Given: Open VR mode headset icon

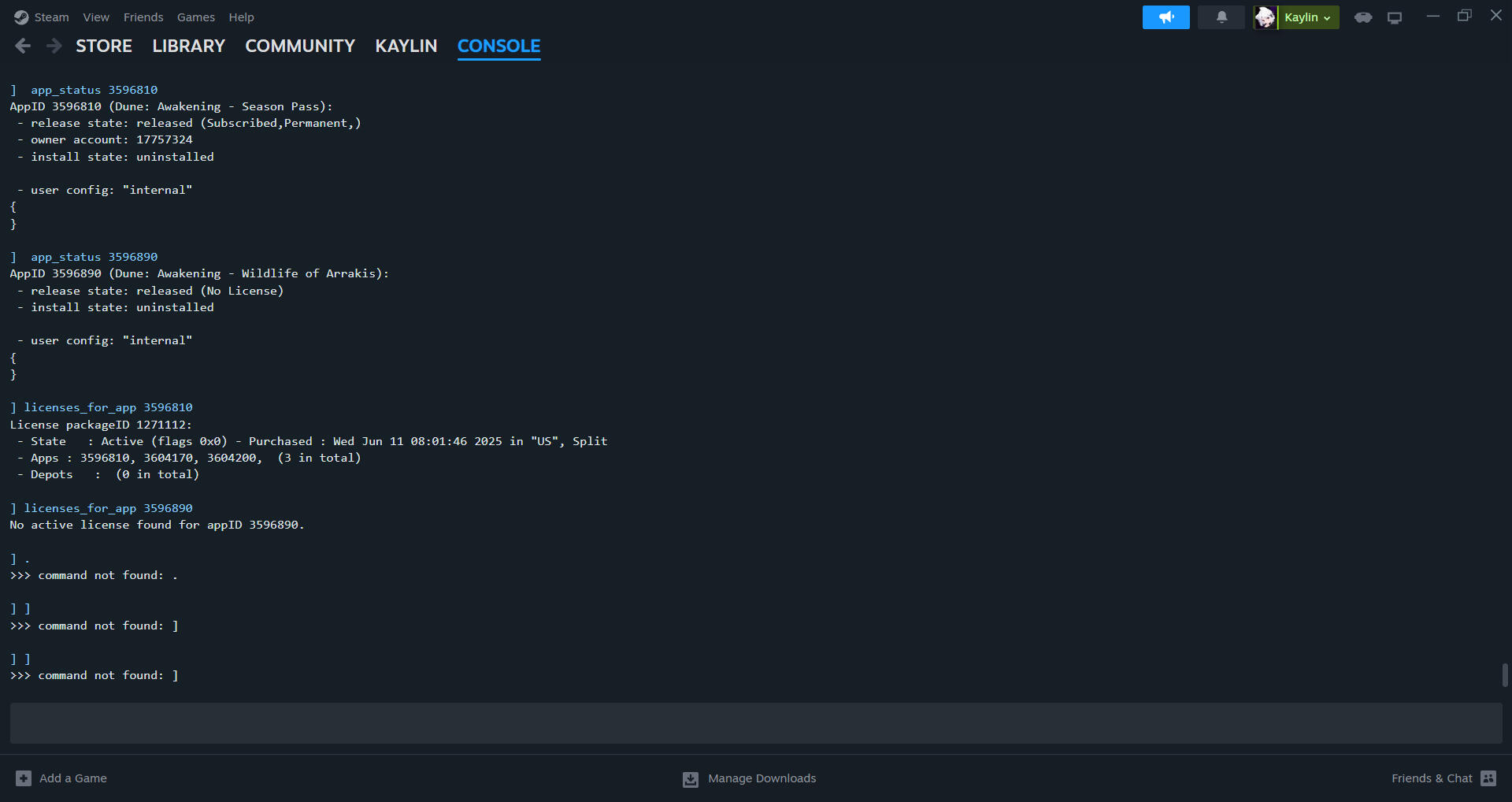Looking at the screenshot, I should (1363, 17).
